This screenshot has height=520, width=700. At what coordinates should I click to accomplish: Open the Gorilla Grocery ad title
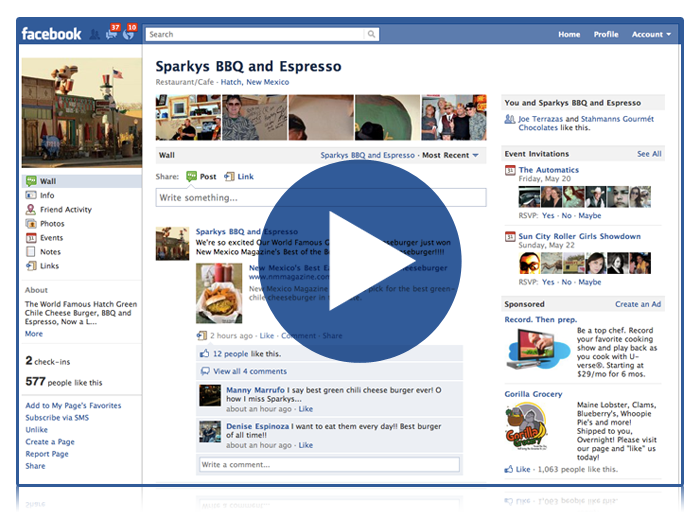[x=533, y=394]
